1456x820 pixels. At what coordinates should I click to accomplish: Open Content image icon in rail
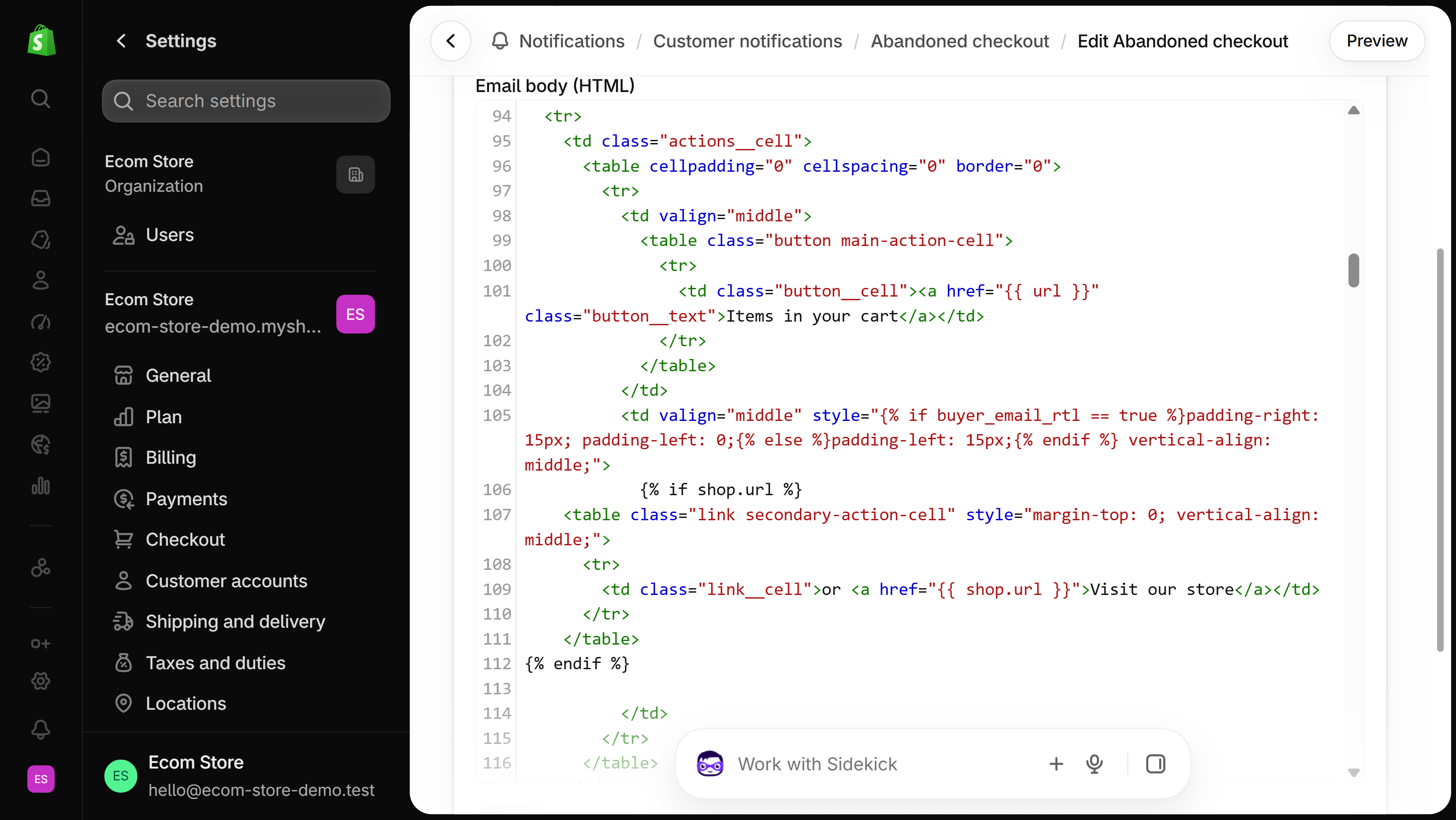click(x=41, y=403)
